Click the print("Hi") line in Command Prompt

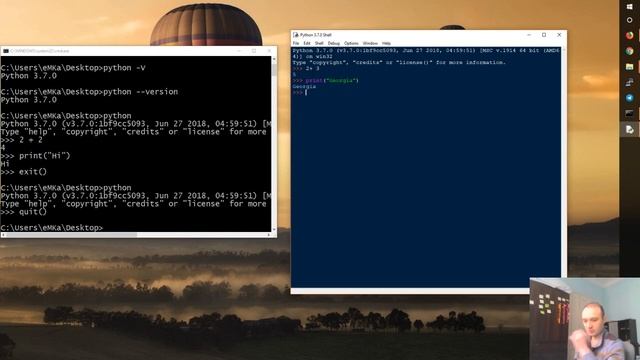[36, 156]
